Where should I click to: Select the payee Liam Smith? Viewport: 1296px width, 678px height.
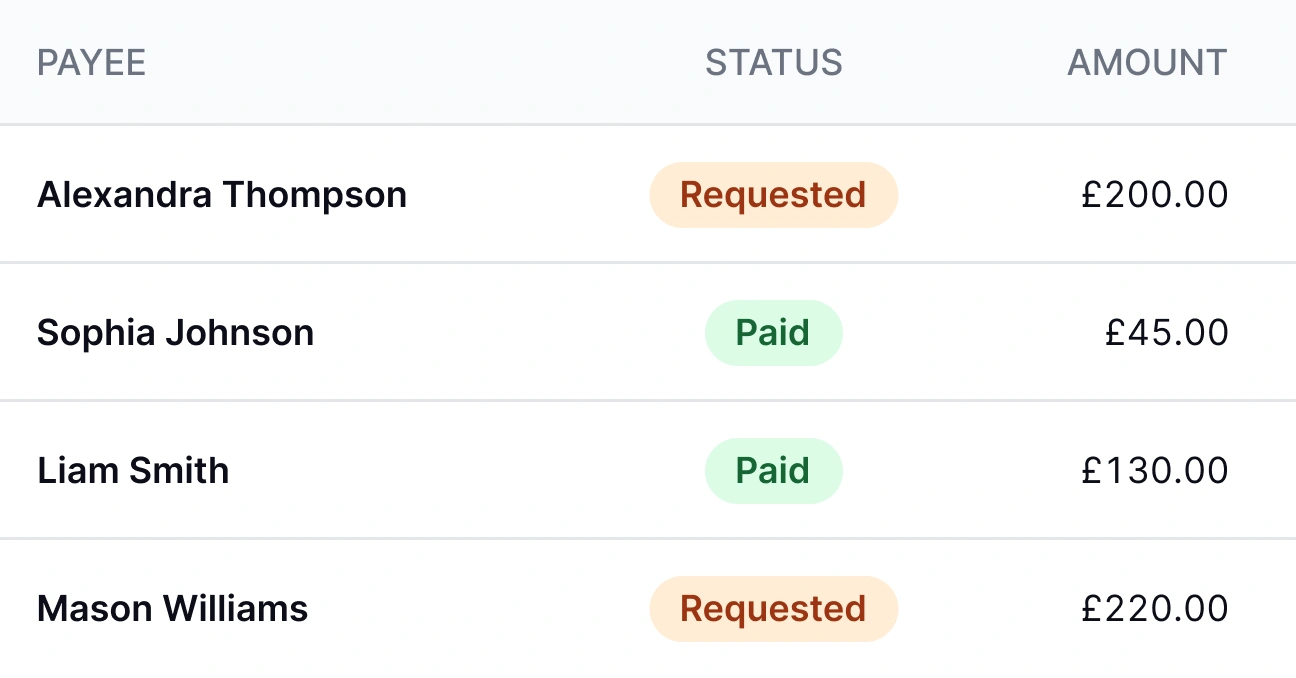133,470
